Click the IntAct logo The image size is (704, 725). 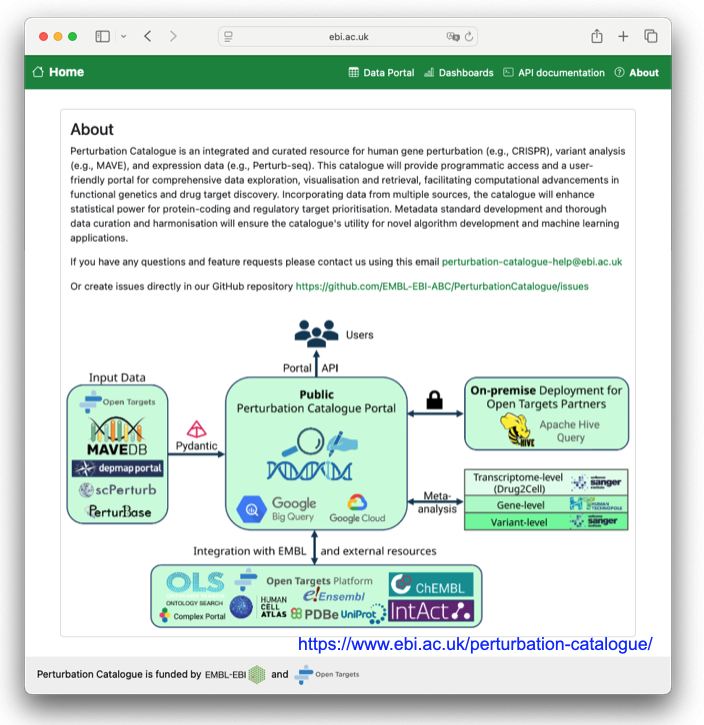(431, 611)
